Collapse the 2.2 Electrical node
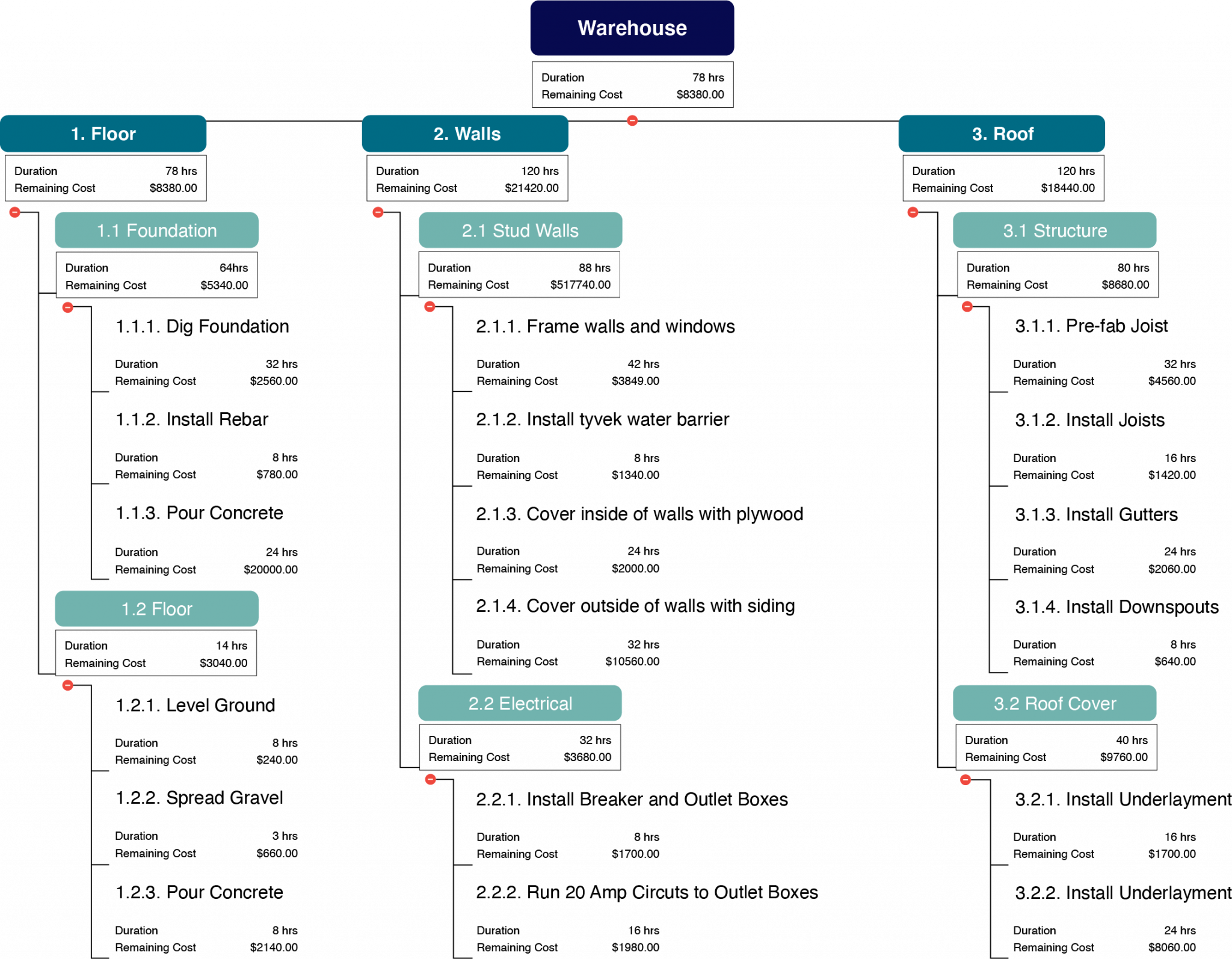This screenshot has width=1232, height=959. (431, 779)
